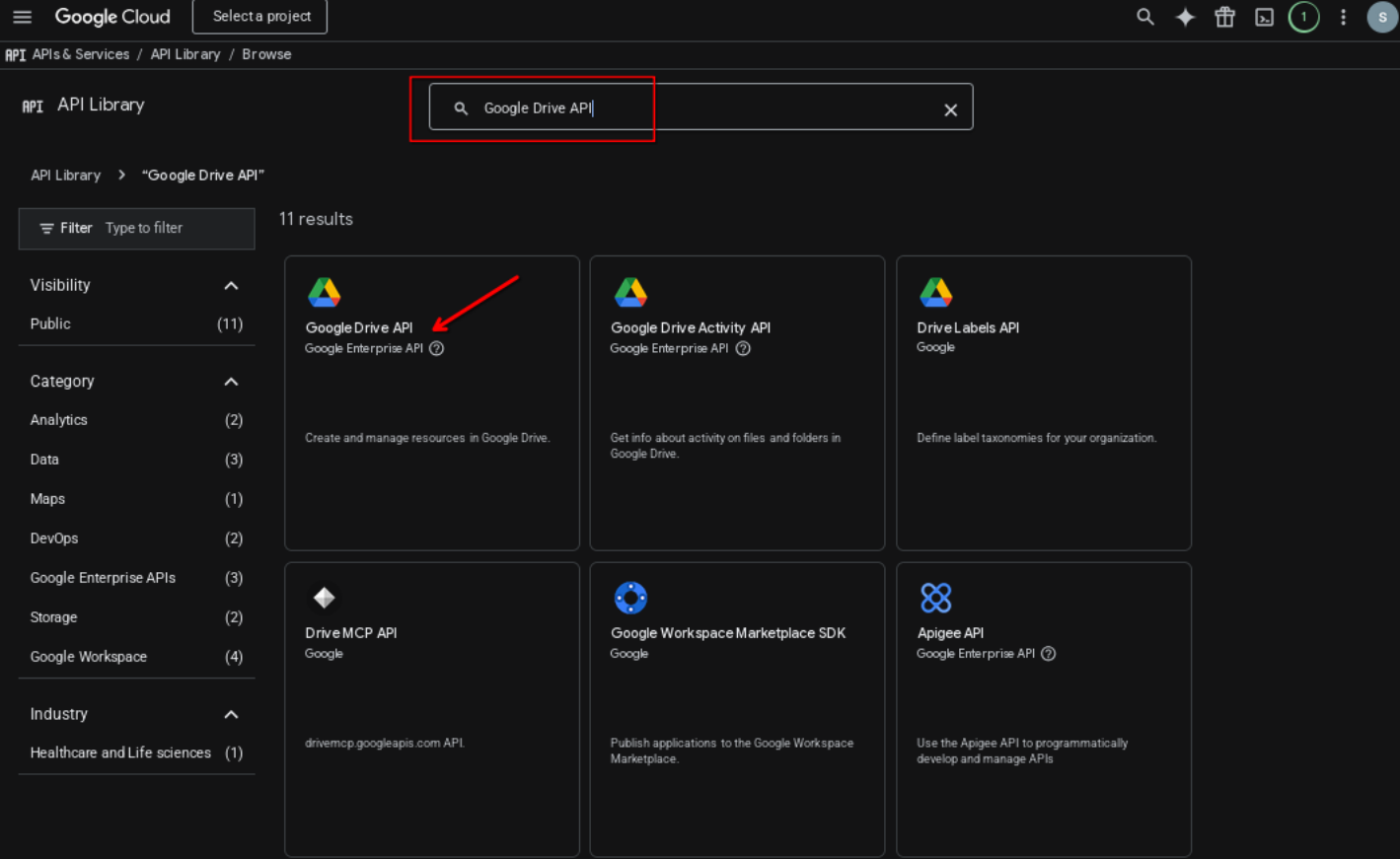
Task: Open the Apigee API title
Action: click(x=950, y=633)
